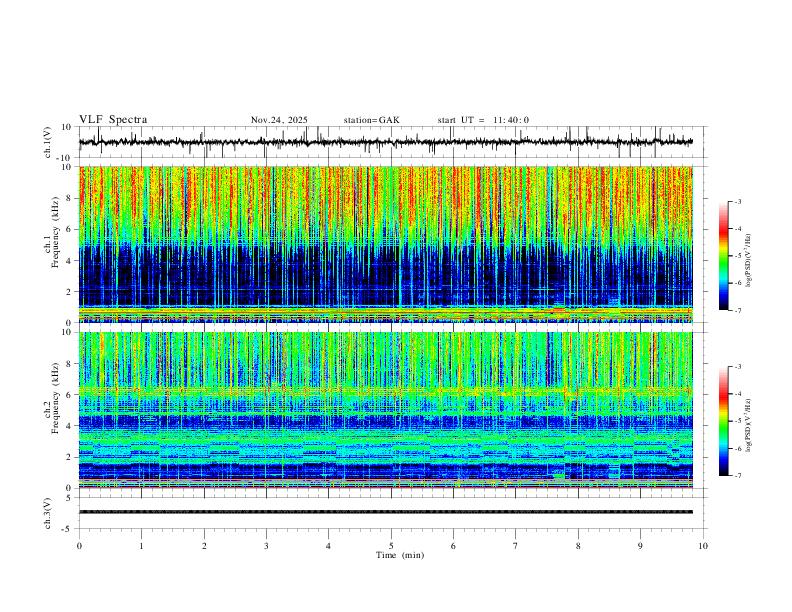This screenshot has height=612, width=792.
Task: Click time axis tick label '1'
Action: pyautogui.click(x=141, y=546)
